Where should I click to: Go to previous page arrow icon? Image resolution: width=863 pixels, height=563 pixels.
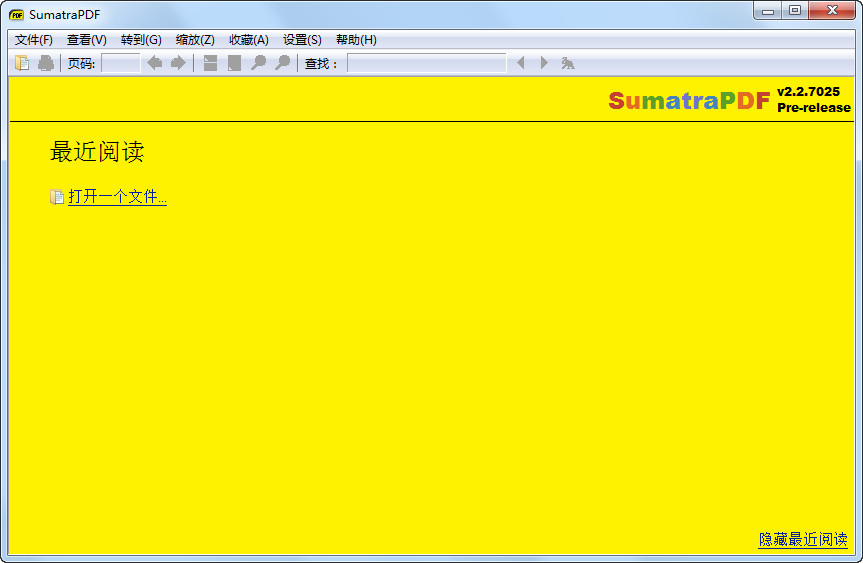coord(155,63)
